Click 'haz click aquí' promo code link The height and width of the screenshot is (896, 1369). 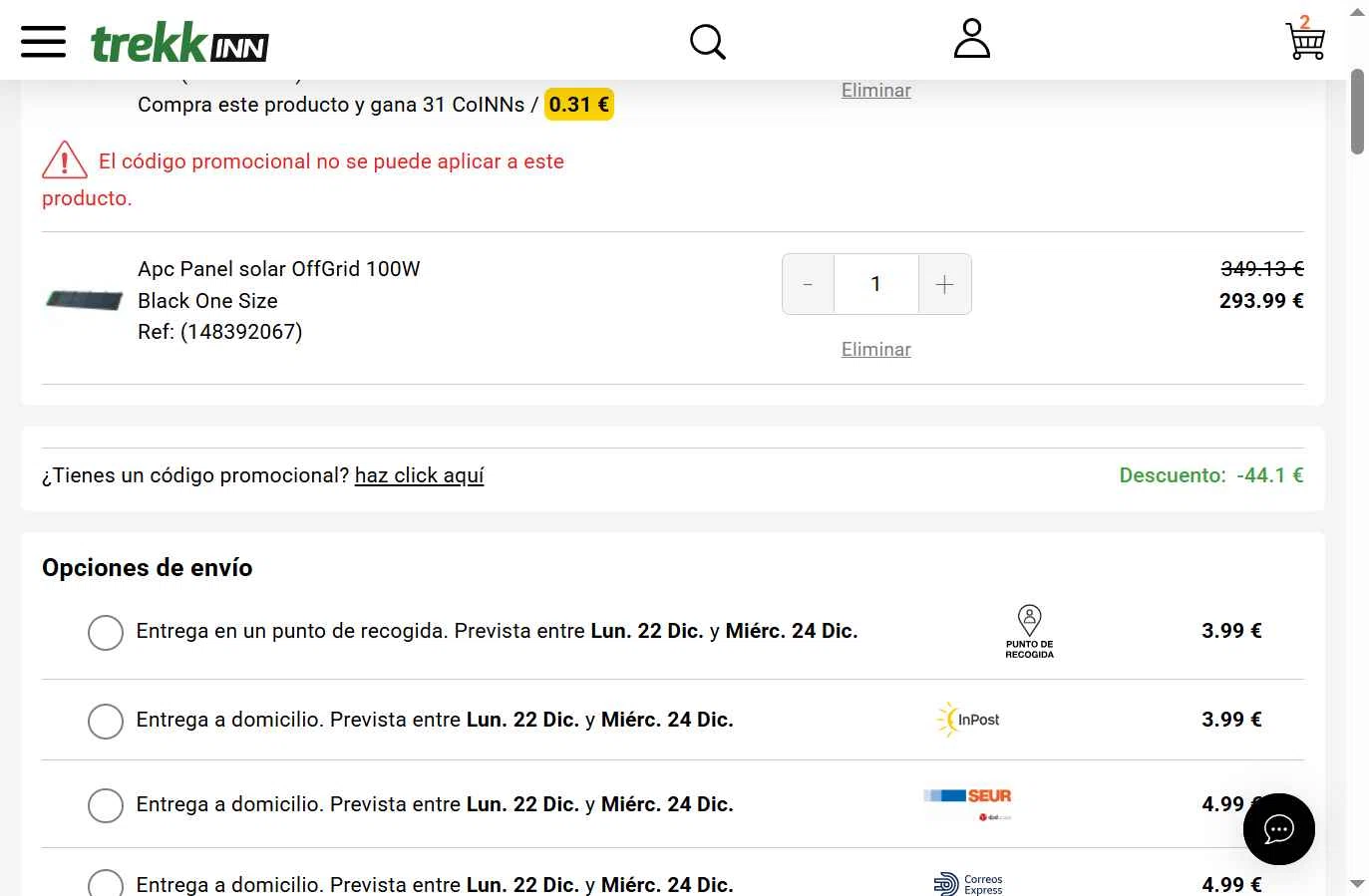click(419, 475)
